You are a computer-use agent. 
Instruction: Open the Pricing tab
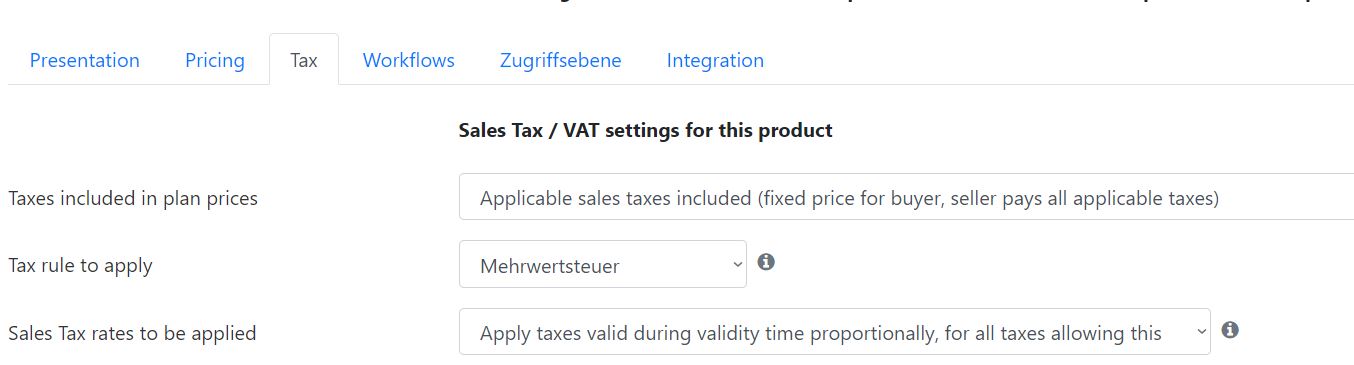(x=215, y=60)
